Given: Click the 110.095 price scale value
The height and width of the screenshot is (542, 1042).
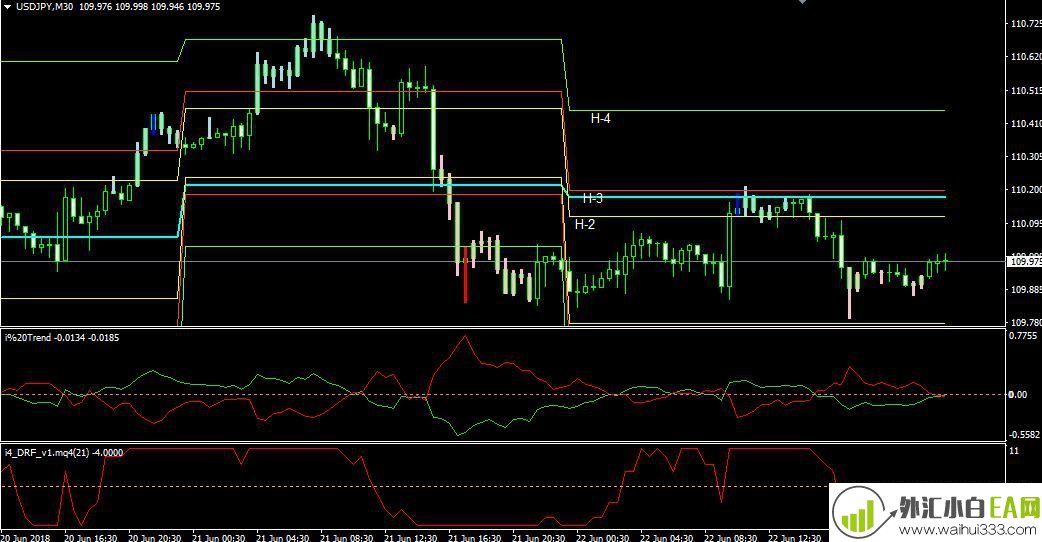Looking at the screenshot, I should [x=1025, y=223].
